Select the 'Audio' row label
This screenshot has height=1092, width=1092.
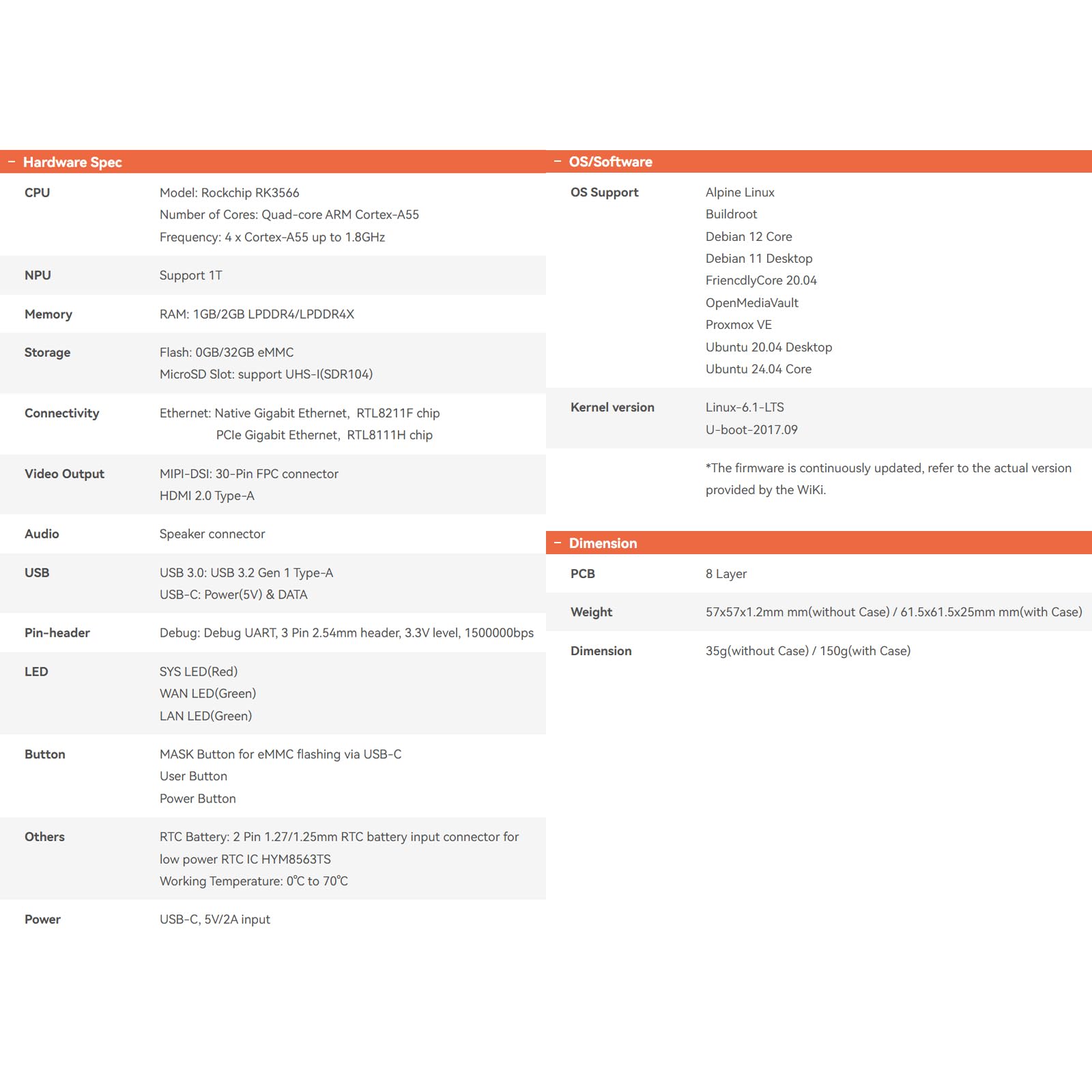[42, 534]
